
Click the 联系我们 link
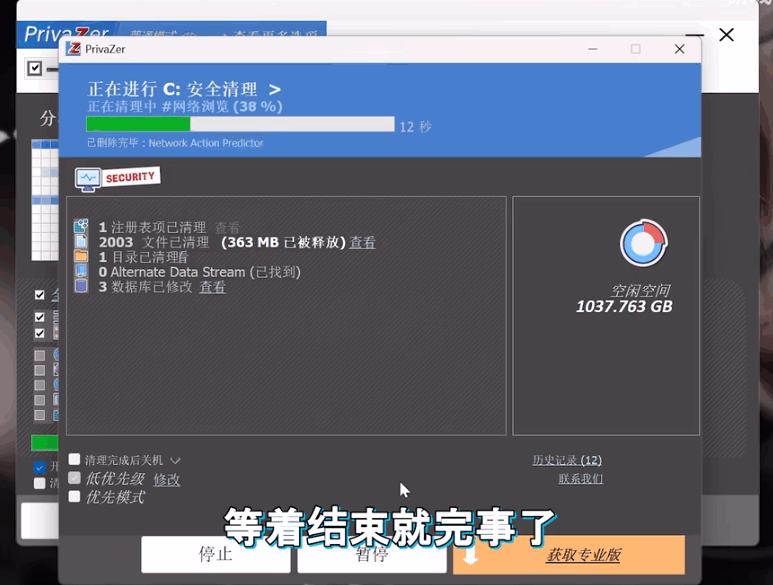click(580, 479)
